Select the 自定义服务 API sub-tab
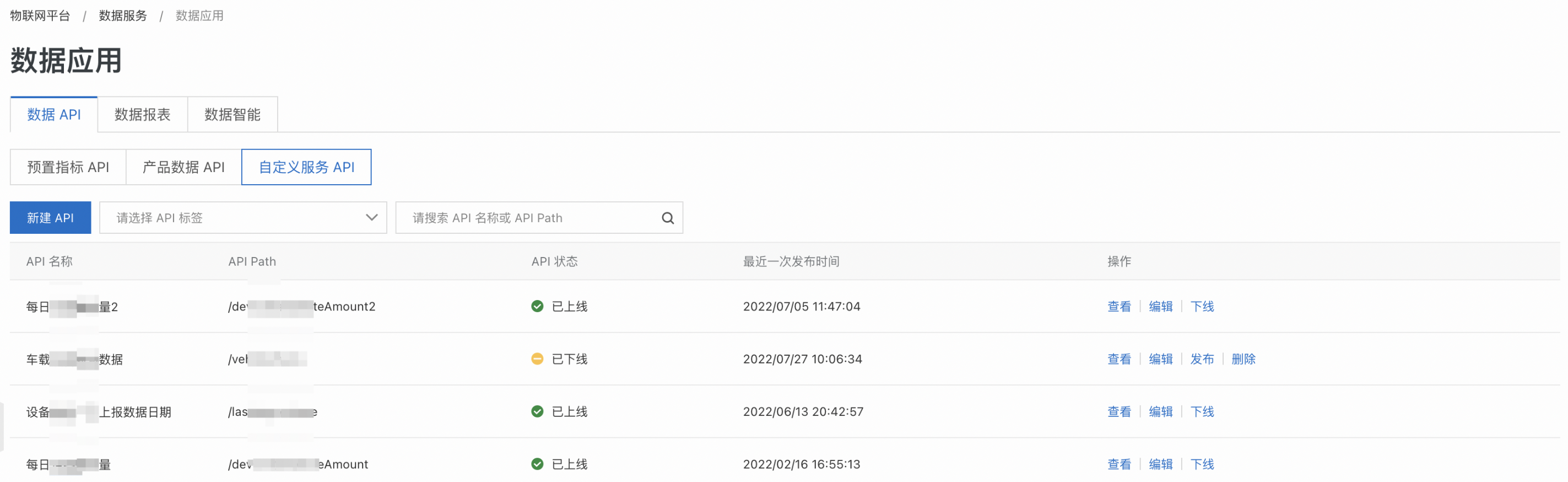Screen dimensions: 1568x482 [x=306, y=167]
